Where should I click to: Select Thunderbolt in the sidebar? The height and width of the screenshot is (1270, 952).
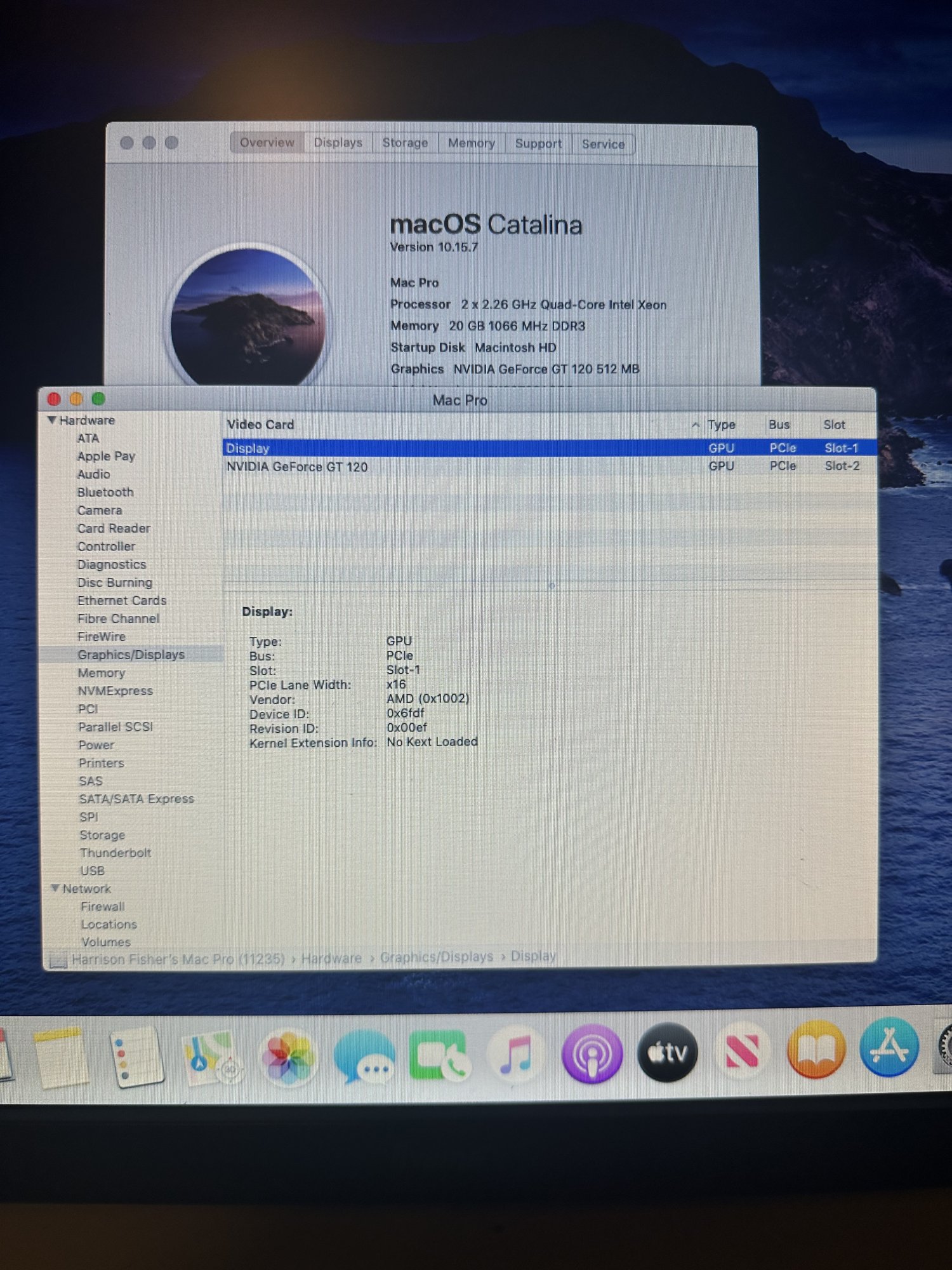(116, 853)
